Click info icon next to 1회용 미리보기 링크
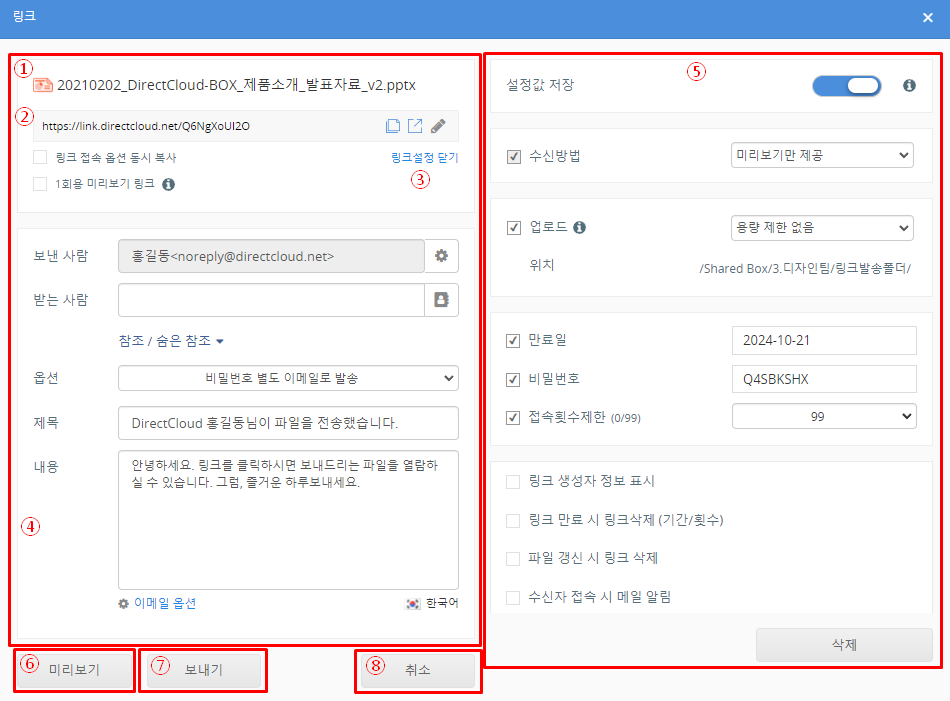950x701 pixels. 168,184
